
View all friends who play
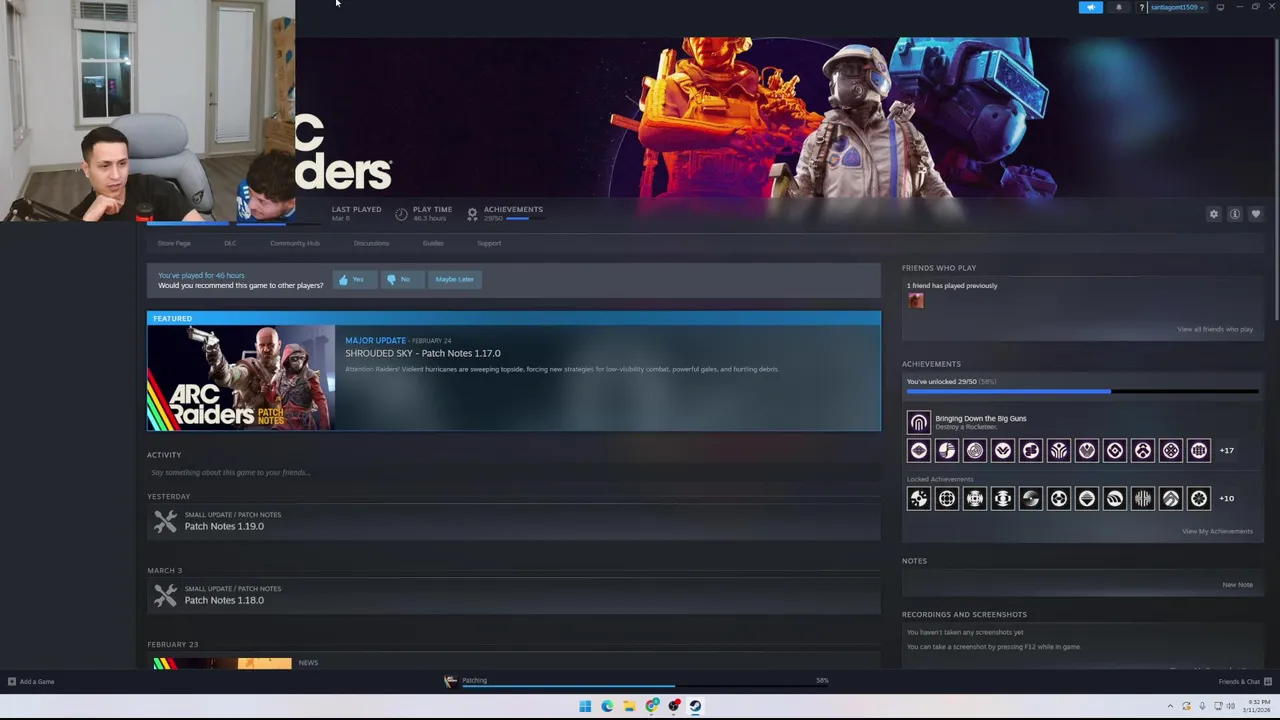coord(1215,329)
